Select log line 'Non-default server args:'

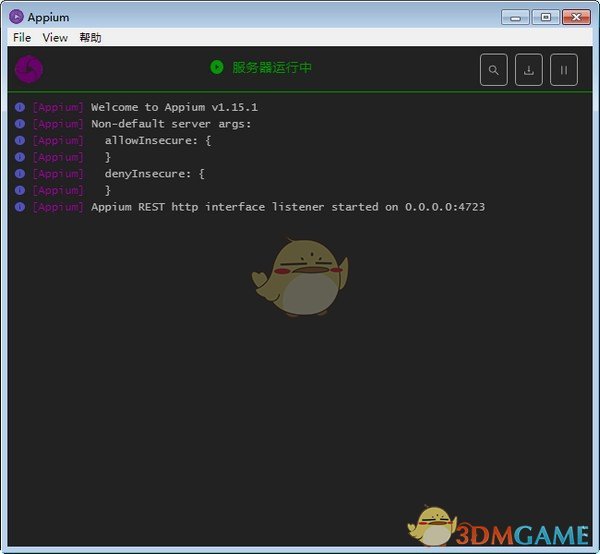tap(171, 124)
